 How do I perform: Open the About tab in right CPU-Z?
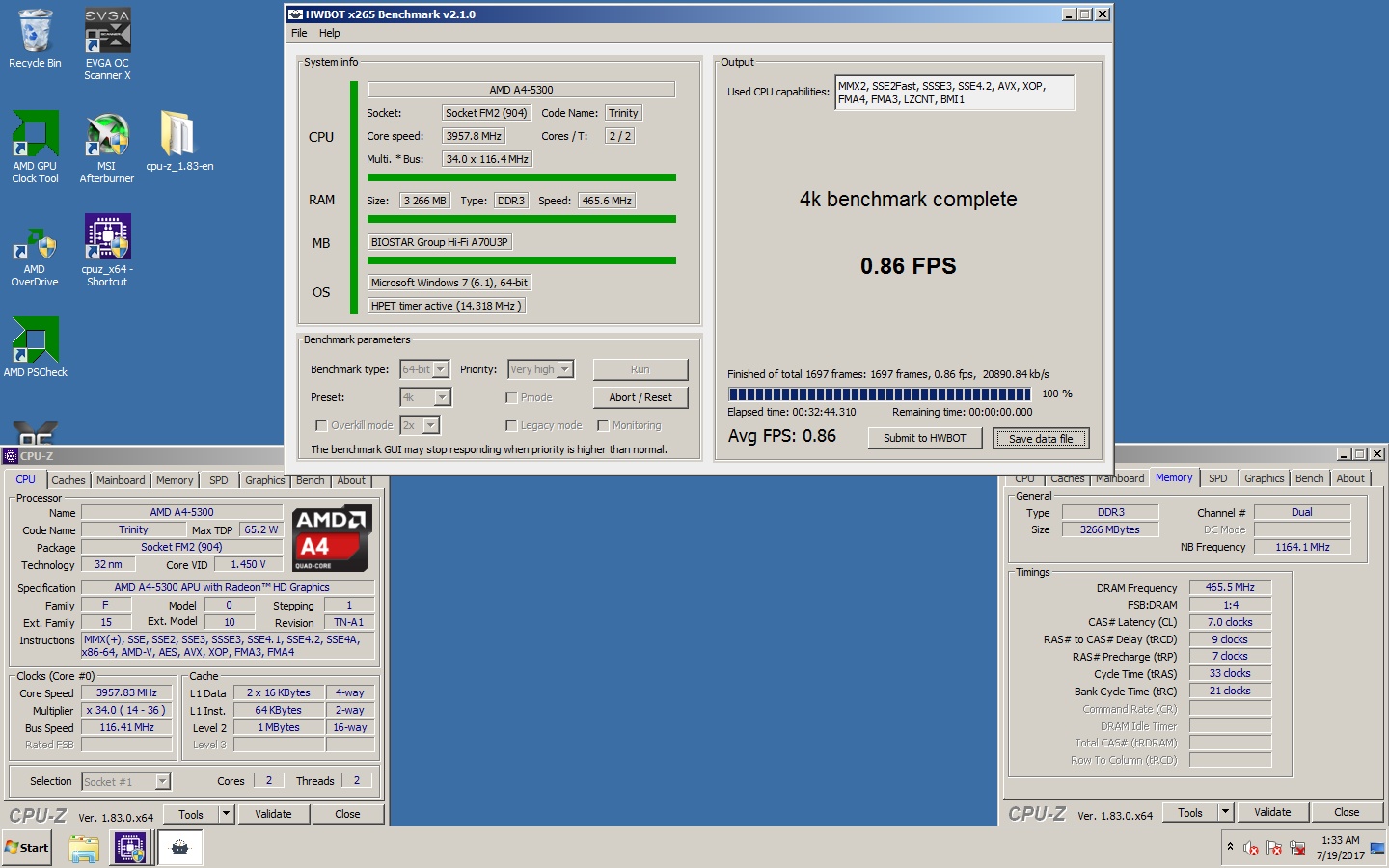point(1350,478)
